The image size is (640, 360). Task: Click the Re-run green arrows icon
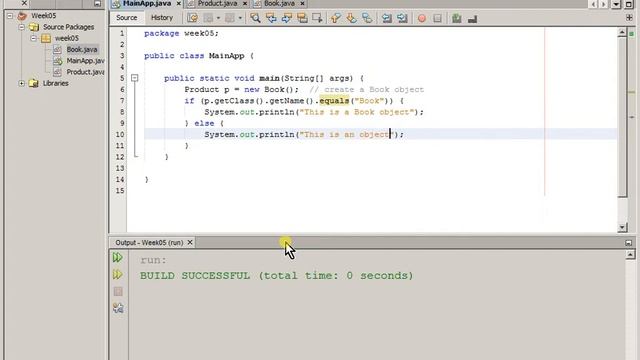(118, 257)
